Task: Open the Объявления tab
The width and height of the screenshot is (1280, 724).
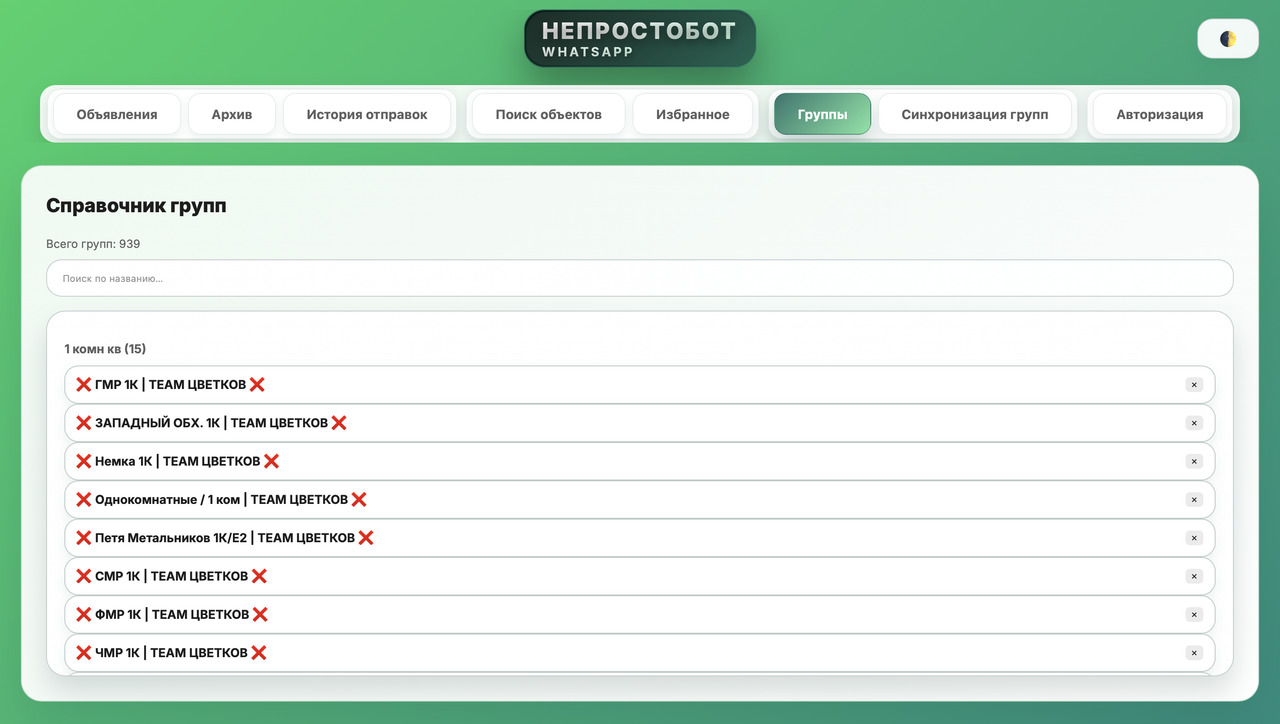Action: (117, 114)
